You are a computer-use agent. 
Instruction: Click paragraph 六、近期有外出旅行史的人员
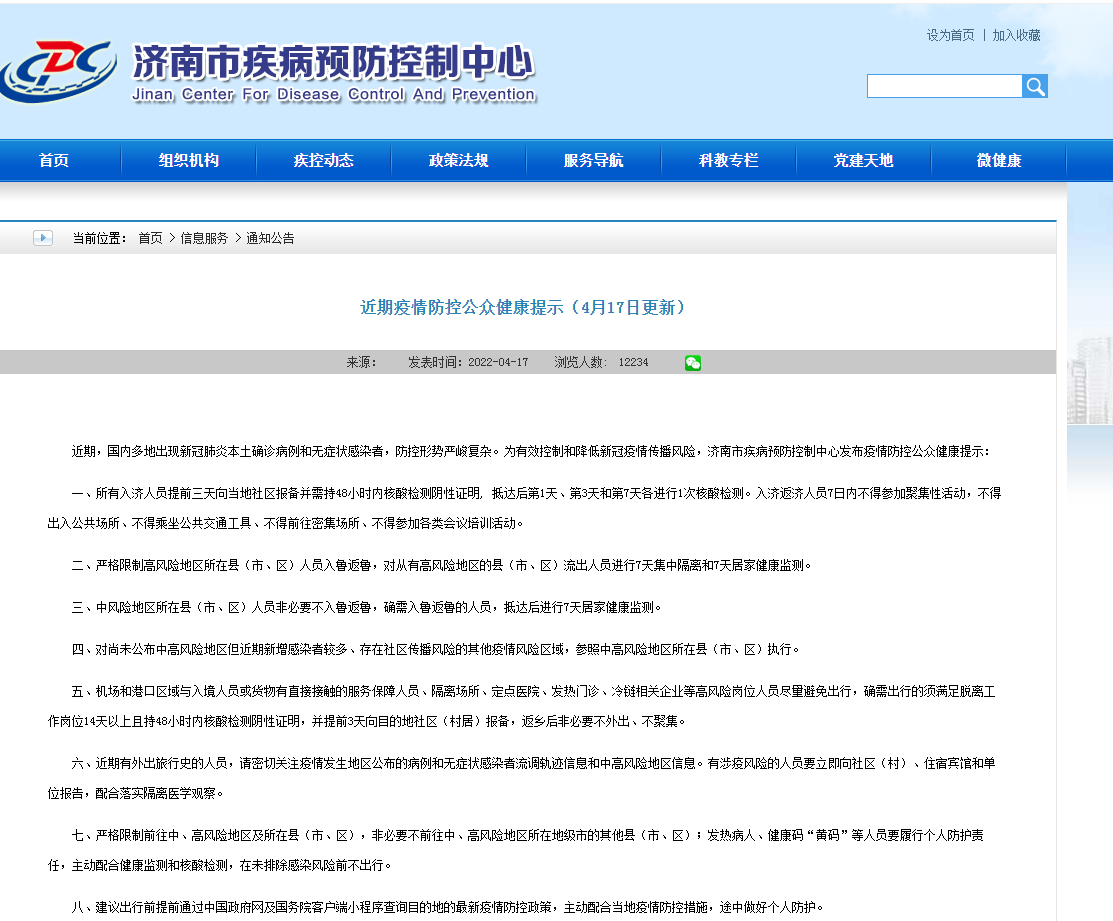pyautogui.click(x=522, y=778)
